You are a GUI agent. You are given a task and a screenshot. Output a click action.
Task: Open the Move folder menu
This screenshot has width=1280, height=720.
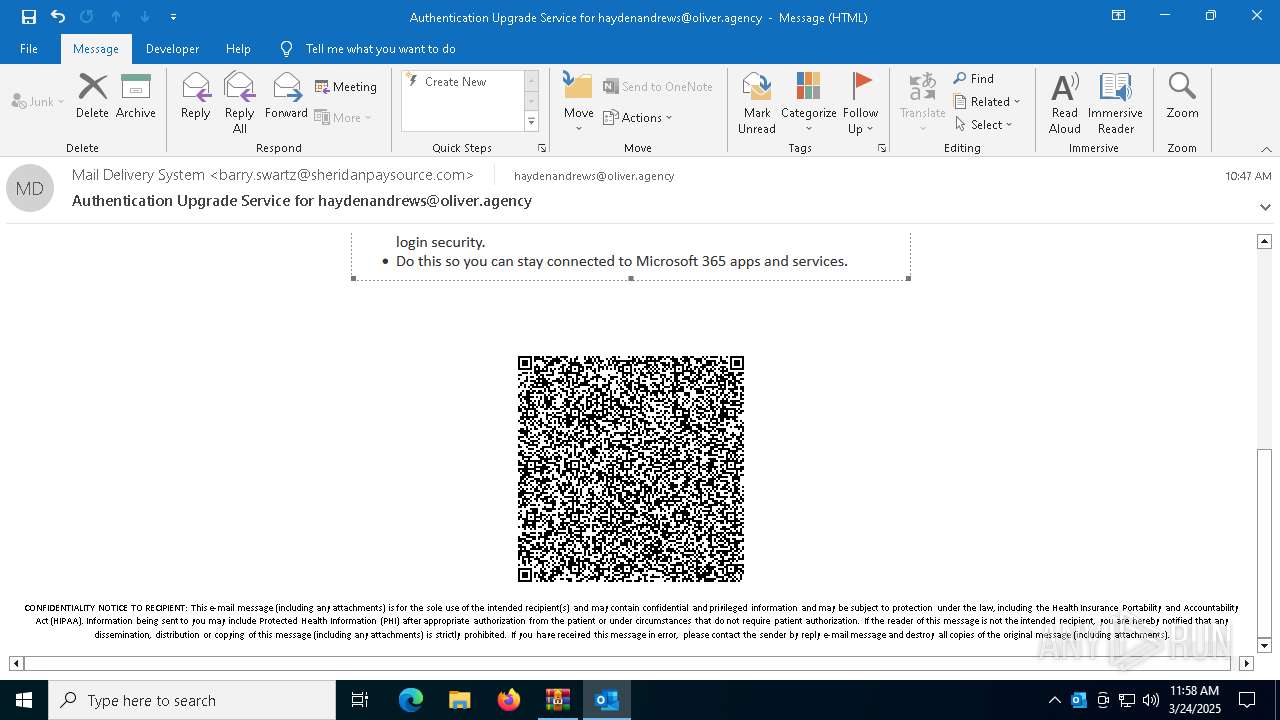[579, 103]
